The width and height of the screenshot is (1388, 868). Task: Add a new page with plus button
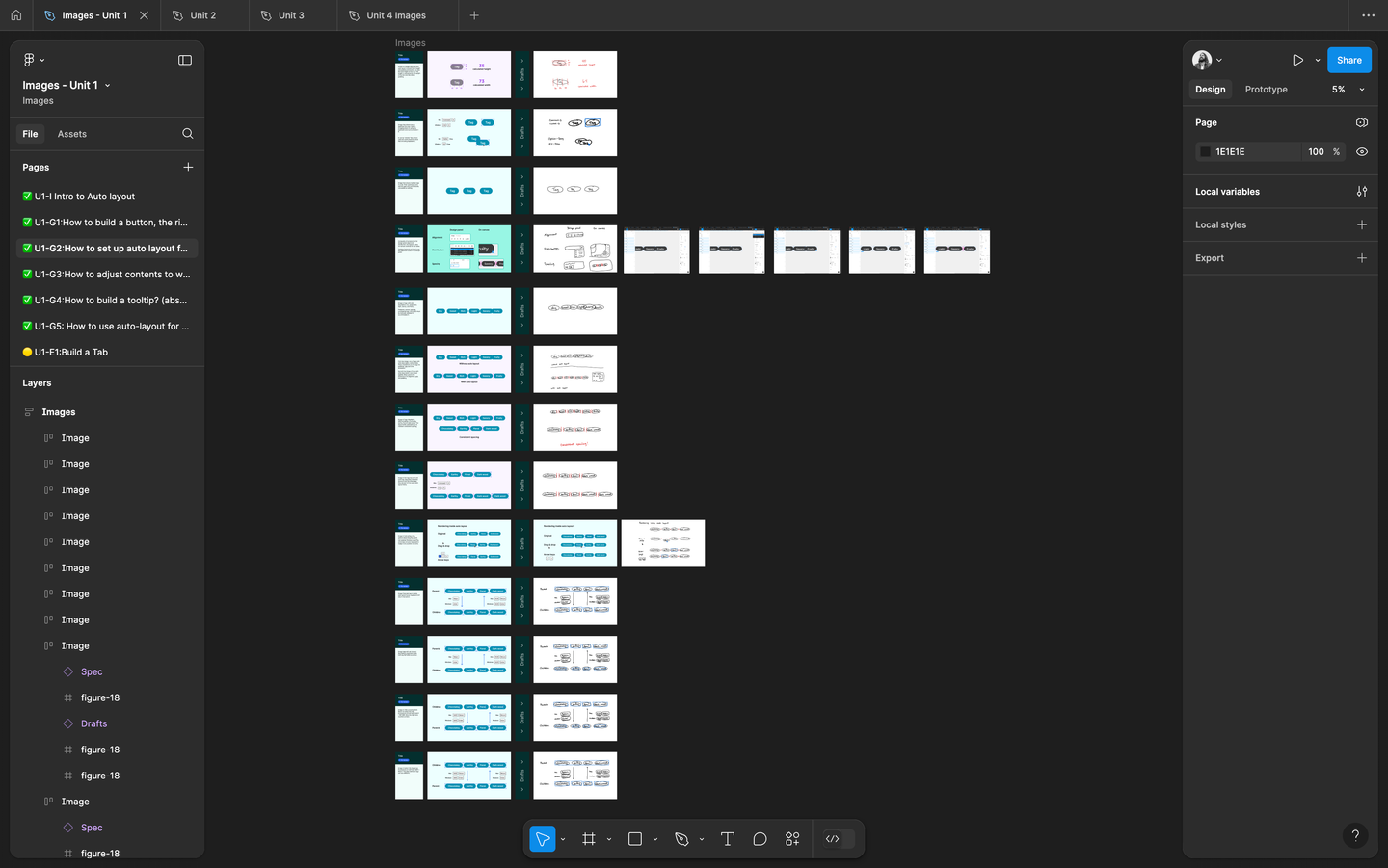click(188, 168)
